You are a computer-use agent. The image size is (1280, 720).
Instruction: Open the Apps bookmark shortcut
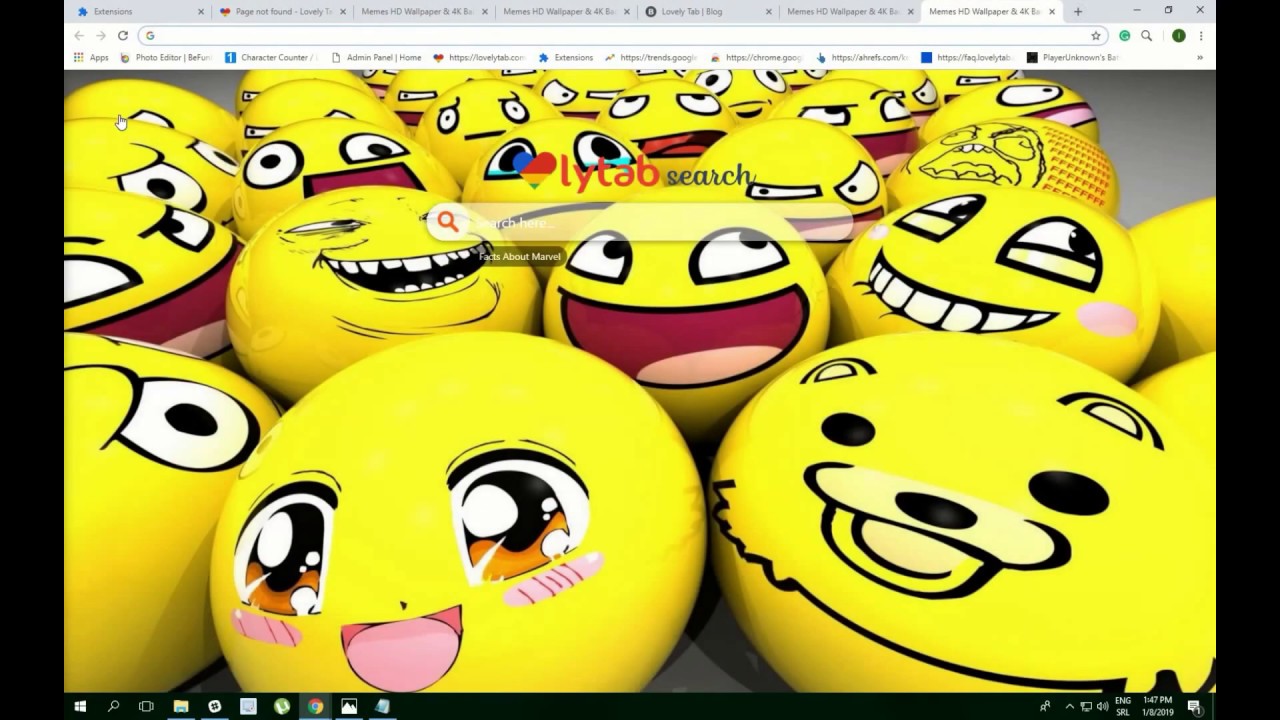[x=91, y=57]
